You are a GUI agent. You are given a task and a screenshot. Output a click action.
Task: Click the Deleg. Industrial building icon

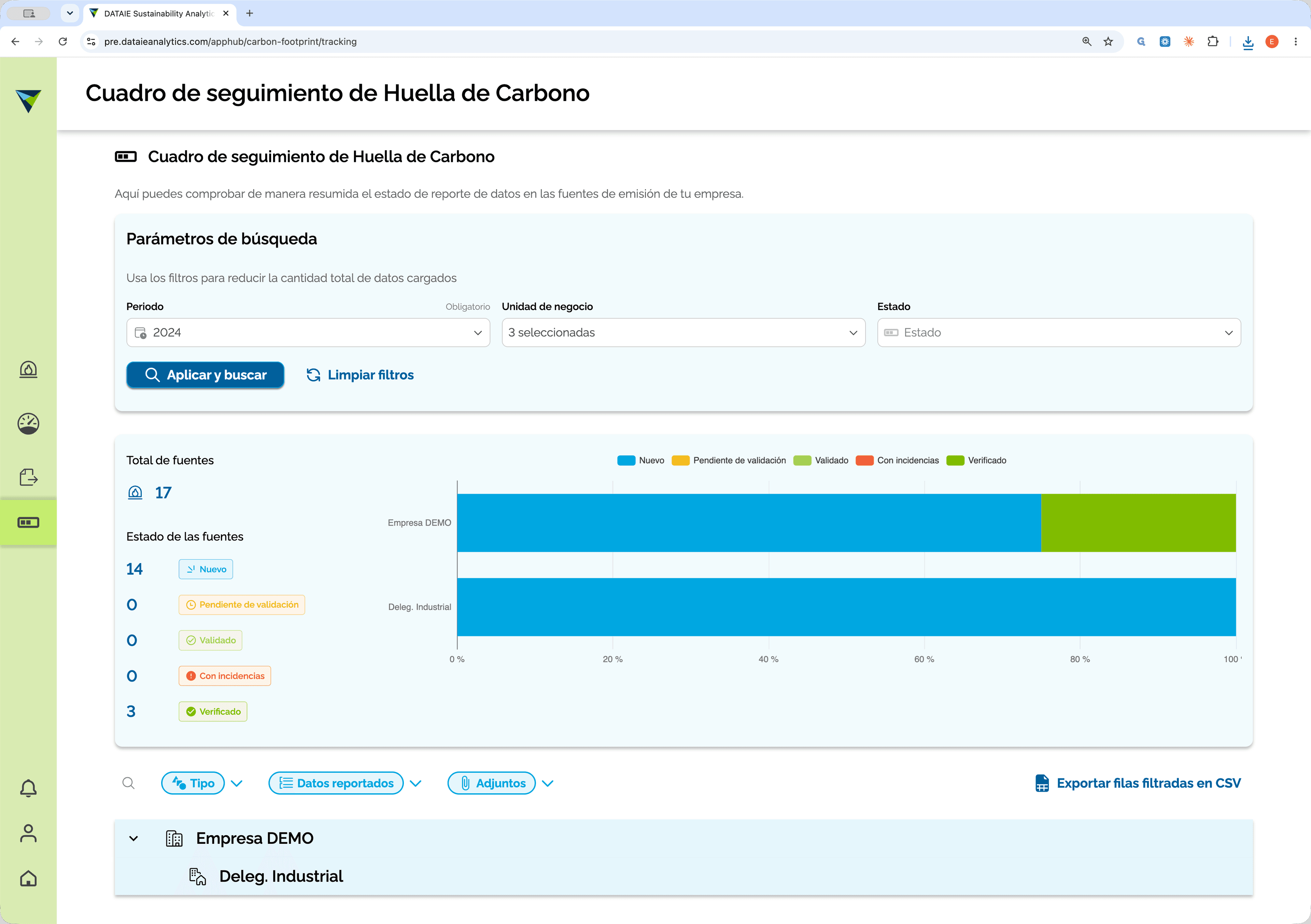198,876
